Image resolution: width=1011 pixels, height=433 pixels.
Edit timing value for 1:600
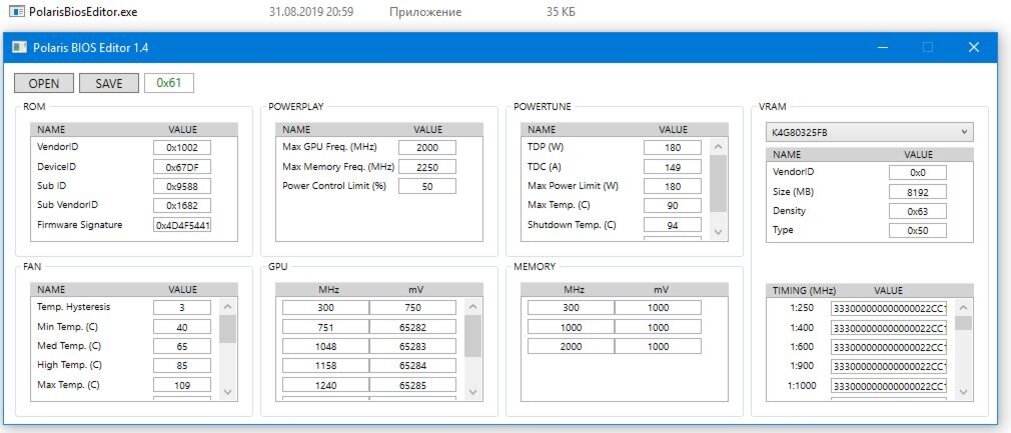(888, 347)
